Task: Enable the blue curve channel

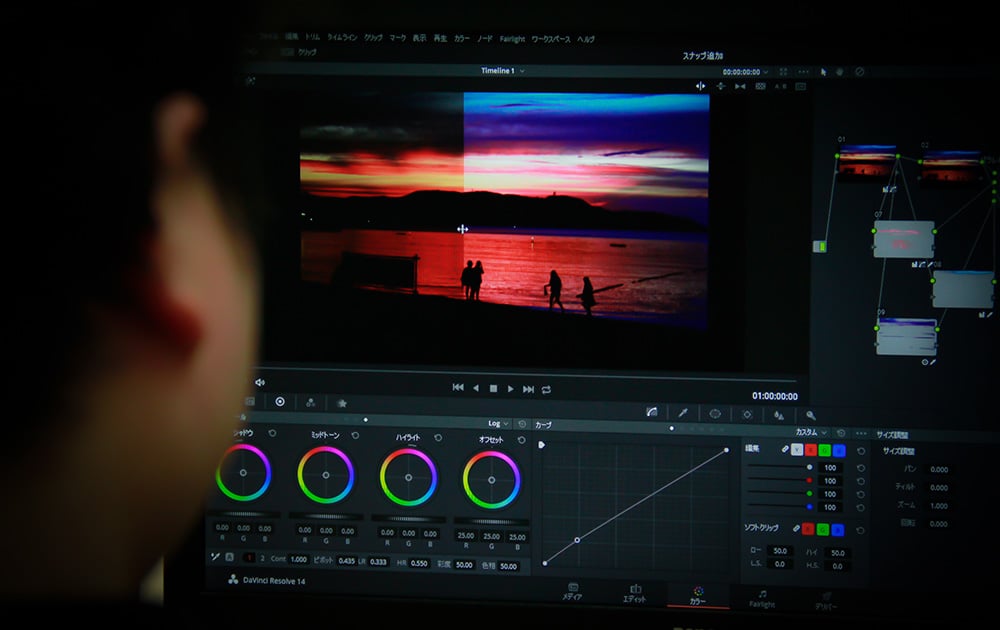Action: point(839,451)
